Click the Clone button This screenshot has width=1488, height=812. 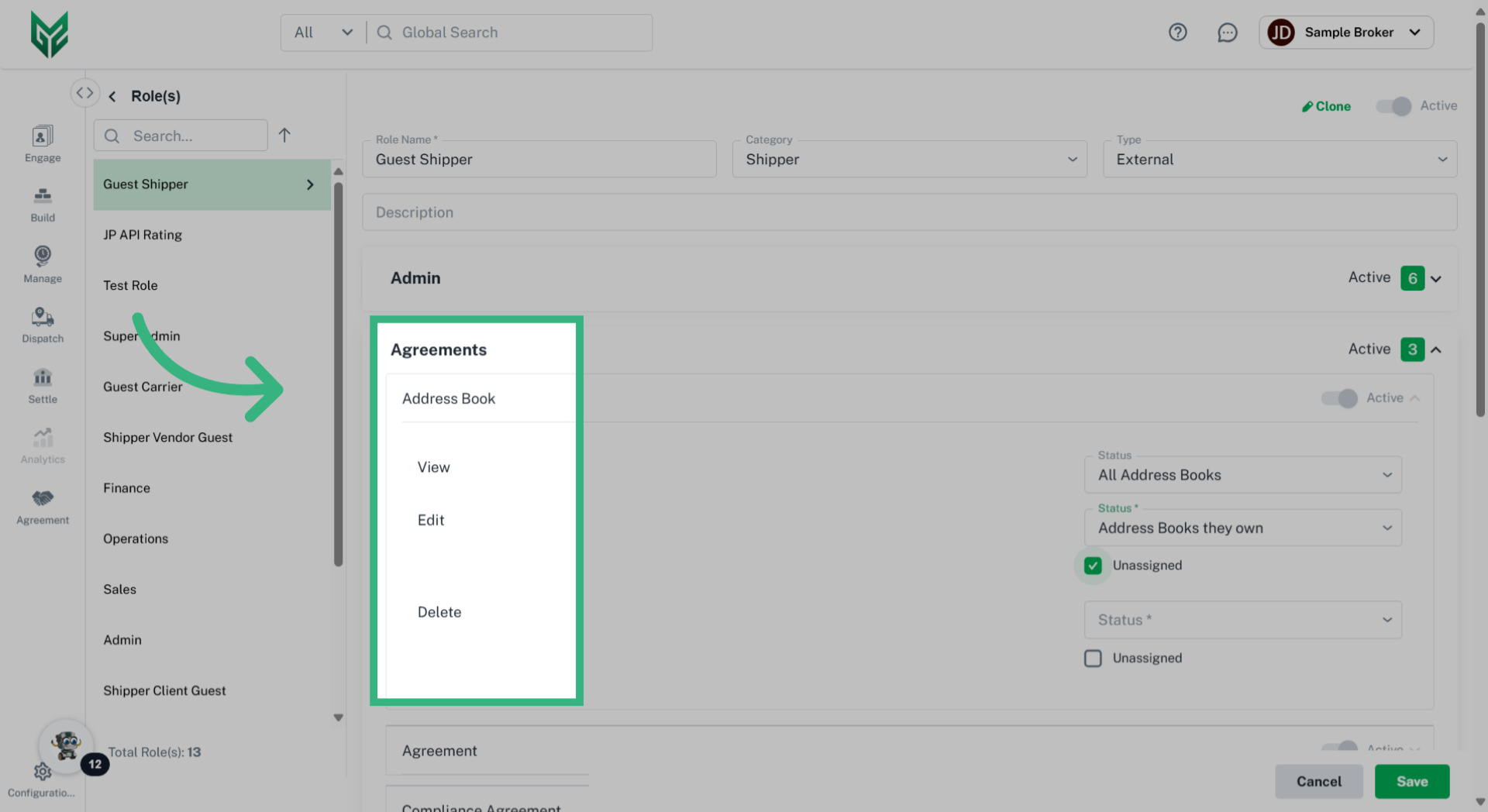click(x=1326, y=106)
